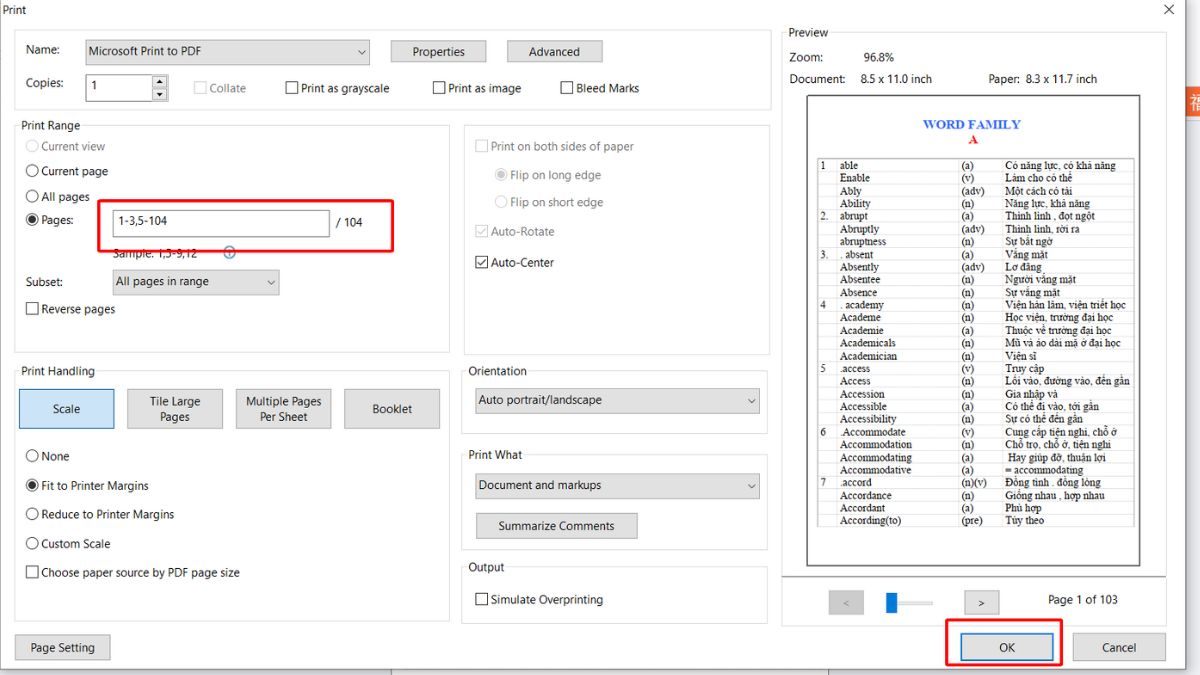Image resolution: width=1200 pixels, height=675 pixels.
Task: Switch to Tile Large Pages mode
Action: pos(175,409)
